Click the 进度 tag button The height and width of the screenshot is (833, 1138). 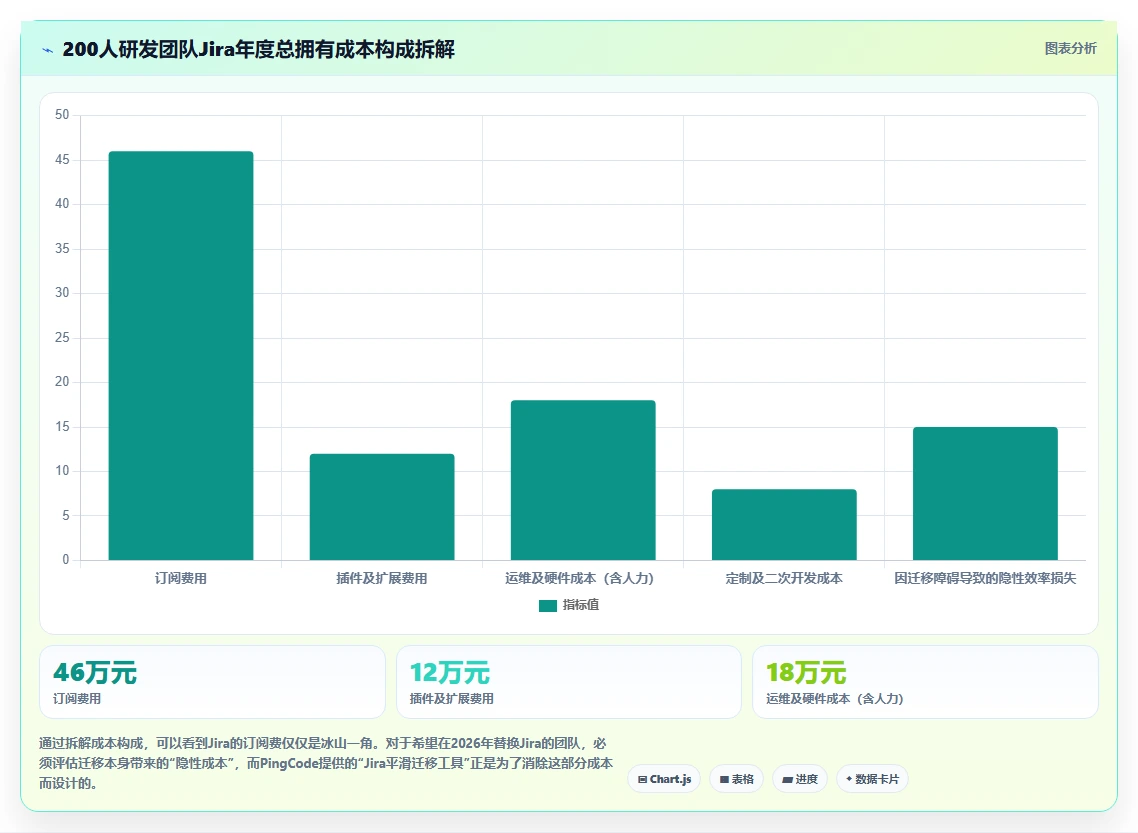click(x=800, y=779)
